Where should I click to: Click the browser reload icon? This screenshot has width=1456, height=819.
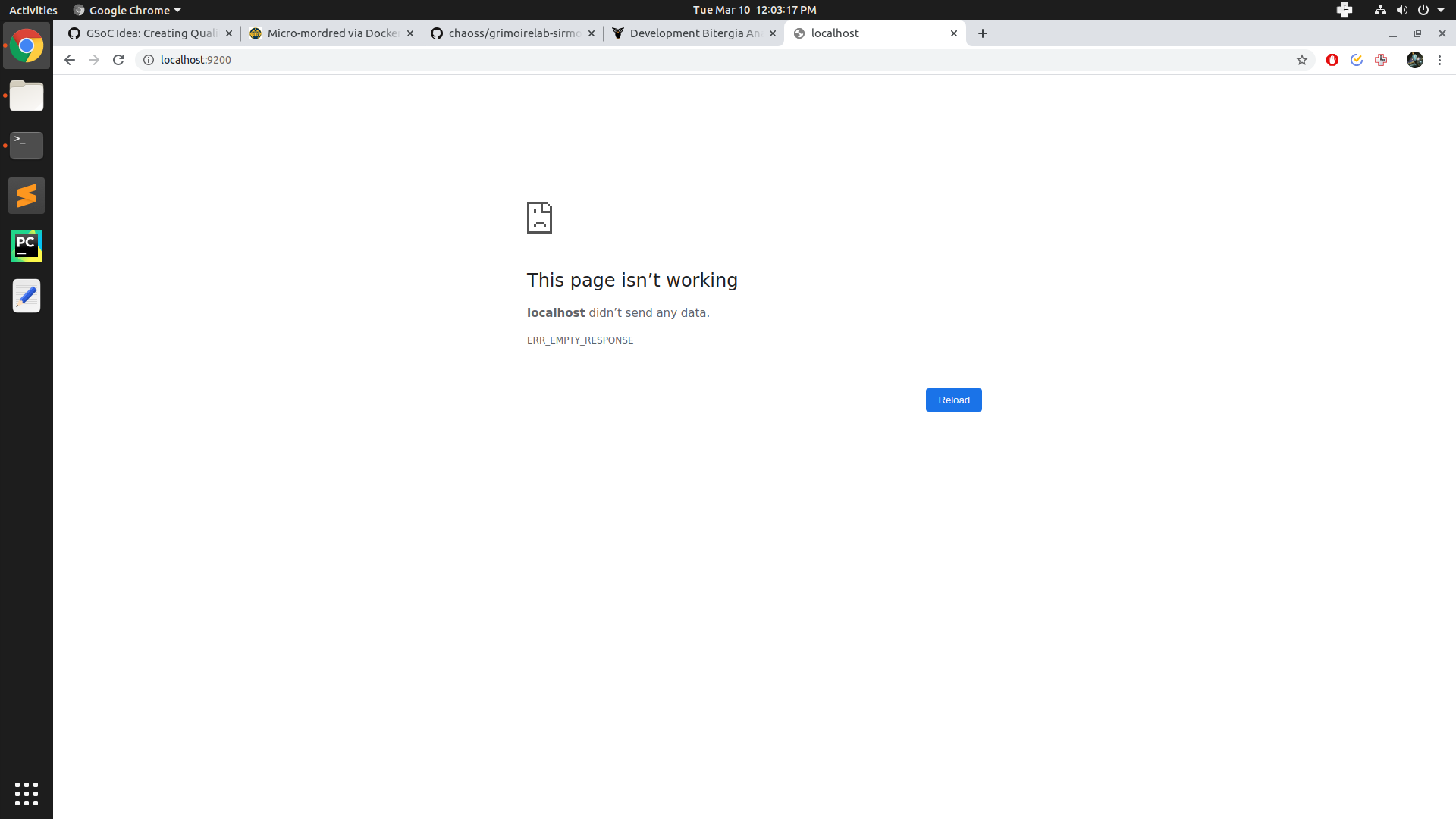click(118, 60)
